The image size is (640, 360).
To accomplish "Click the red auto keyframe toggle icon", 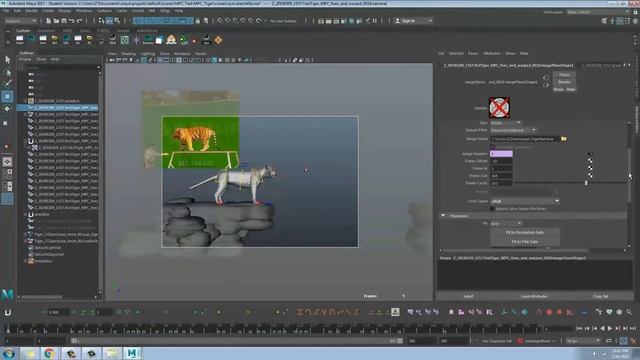I will [520, 341].
